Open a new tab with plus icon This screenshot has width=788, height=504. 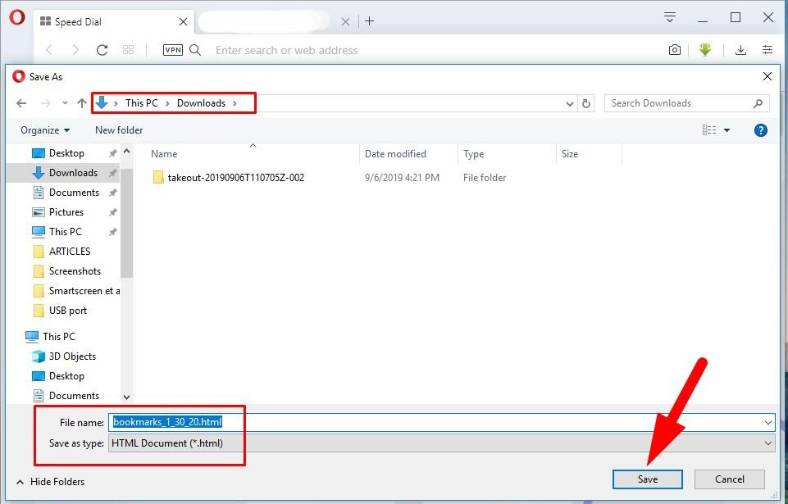(369, 21)
